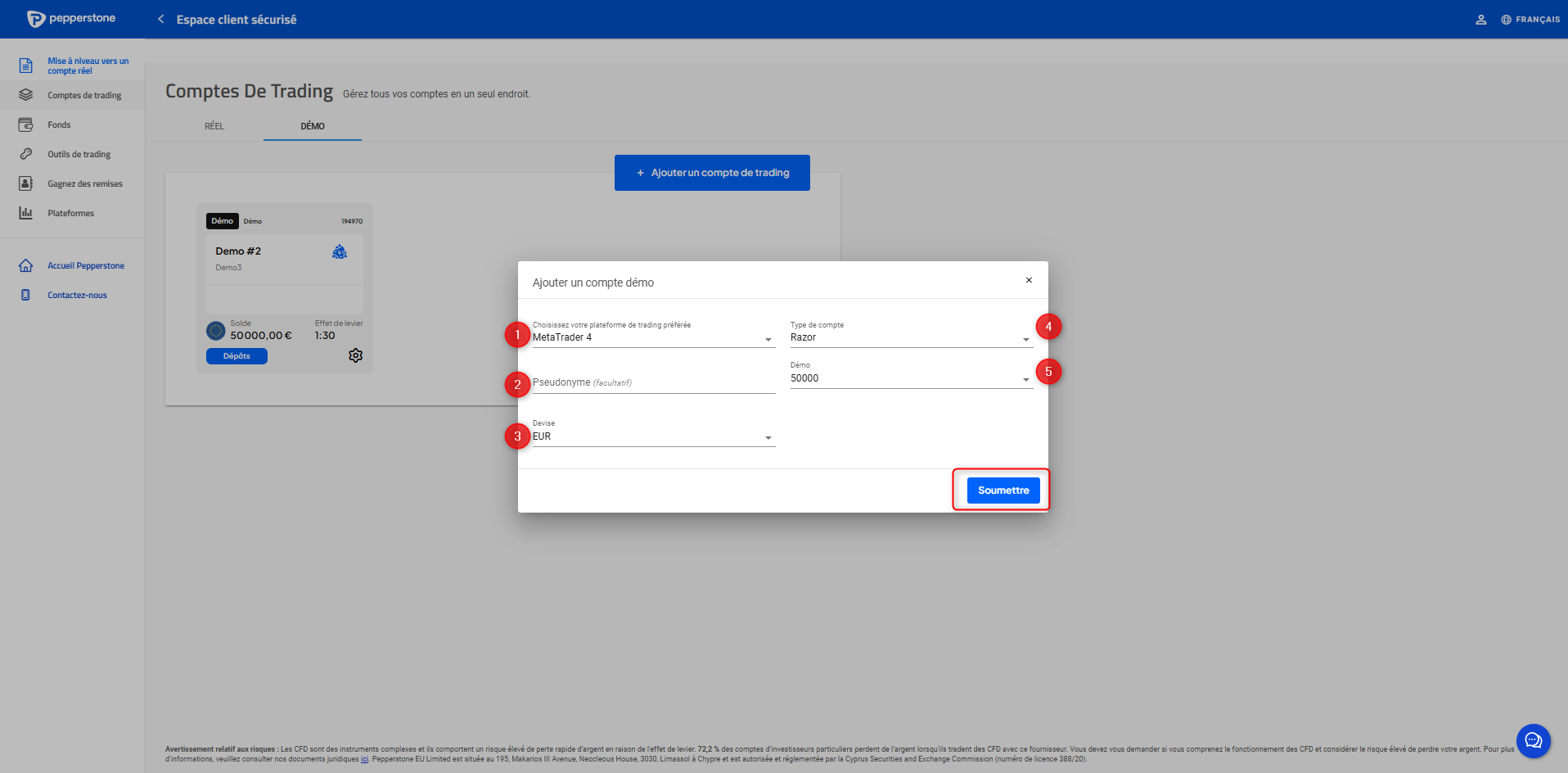
Task: Click the Dépôts button on demo card
Action: coord(237,356)
